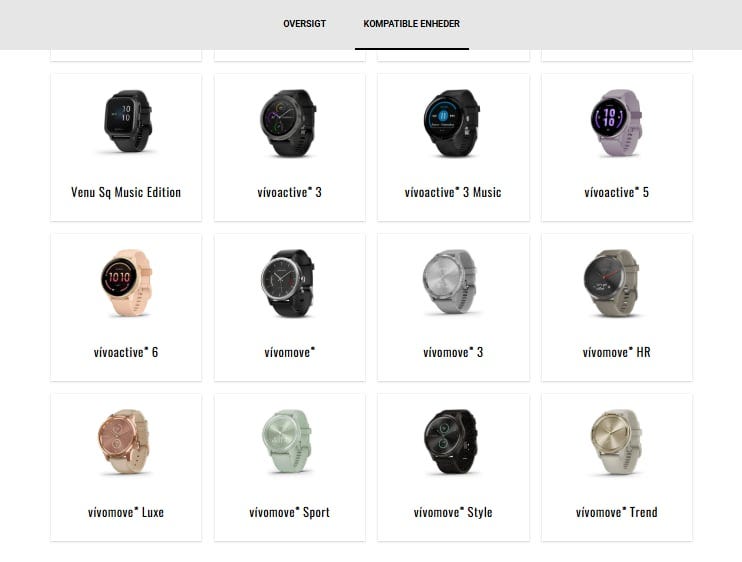Image resolution: width=742 pixels, height=562 pixels.
Task: Click the cream vívomove Trend watch image
Action: (x=617, y=442)
